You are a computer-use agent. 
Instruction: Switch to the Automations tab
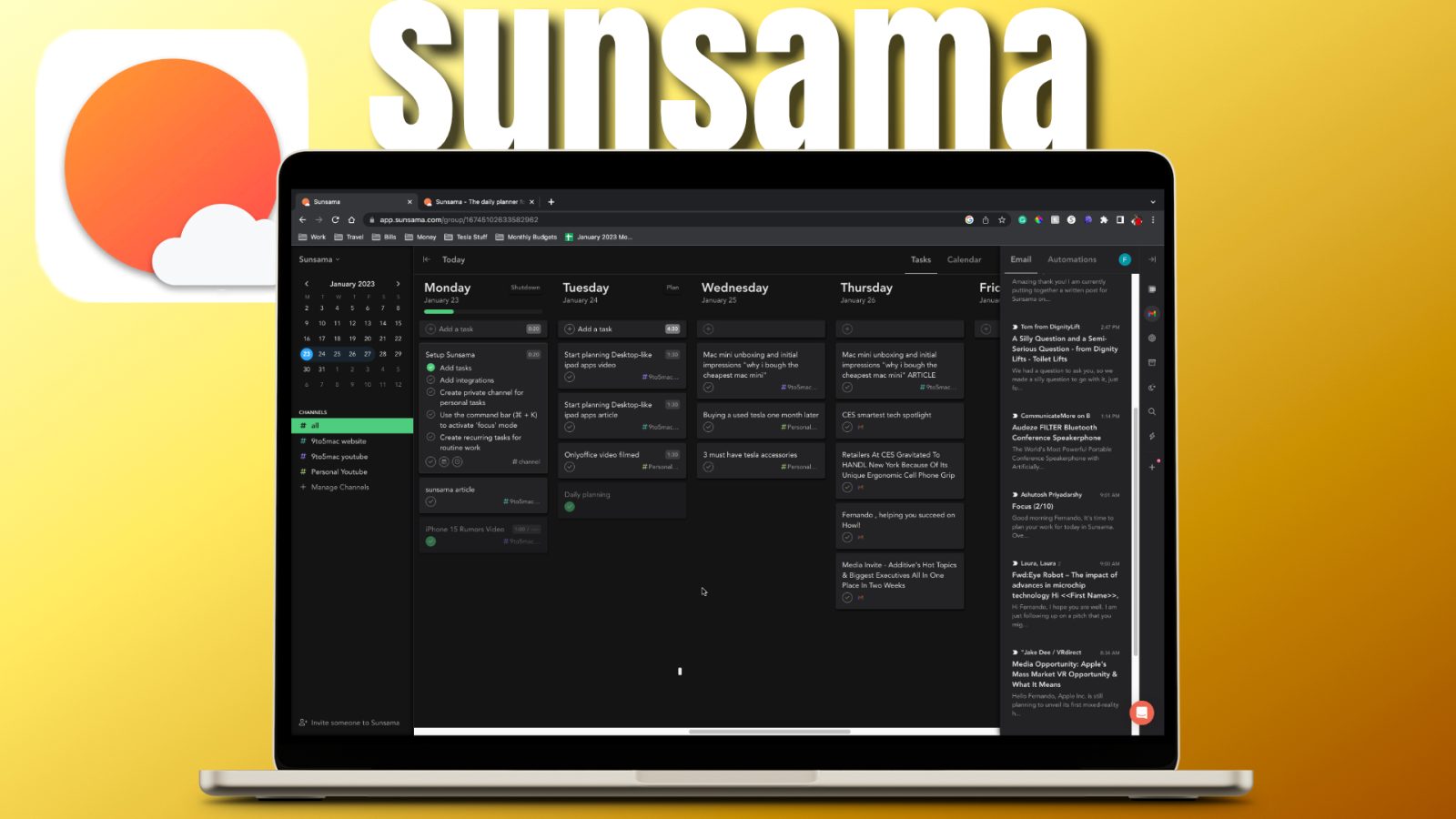[x=1071, y=259]
